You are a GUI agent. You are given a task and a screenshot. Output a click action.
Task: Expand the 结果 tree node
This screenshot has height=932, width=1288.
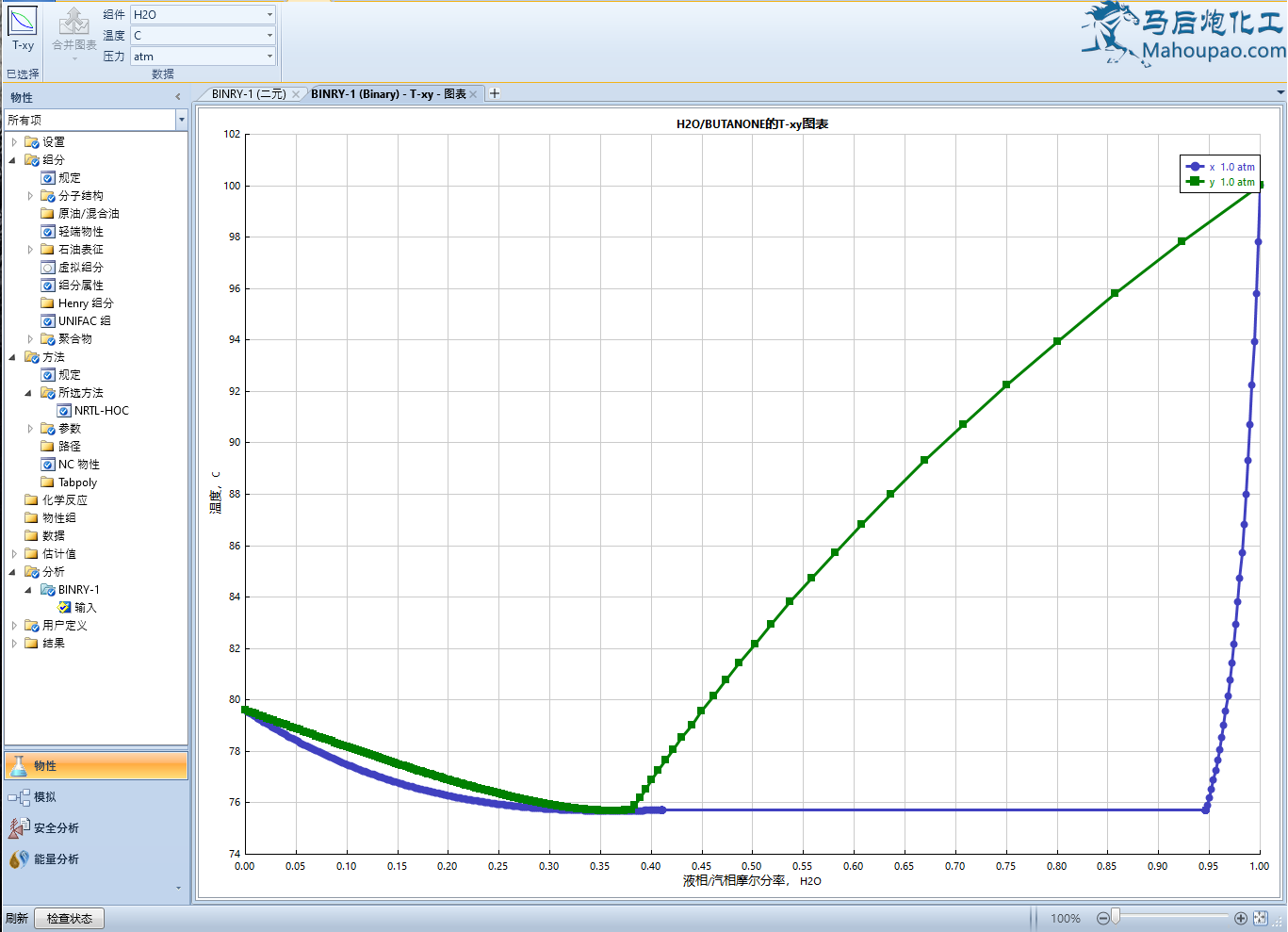click(14, 644)
